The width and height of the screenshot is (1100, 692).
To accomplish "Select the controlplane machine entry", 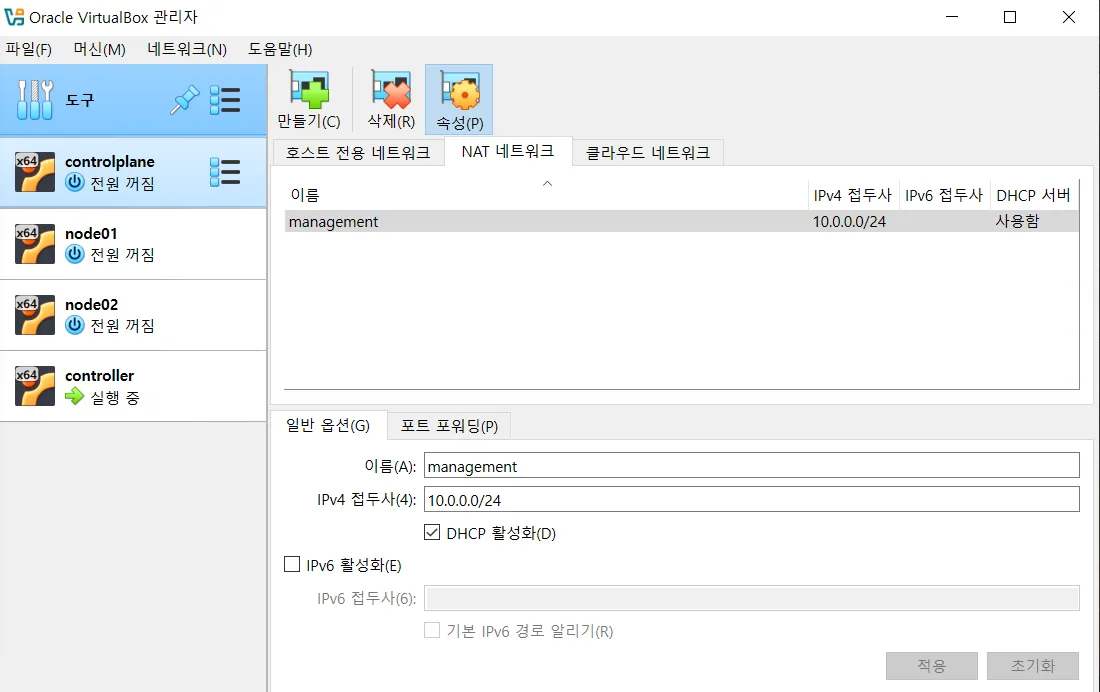I will click(133, 172).
